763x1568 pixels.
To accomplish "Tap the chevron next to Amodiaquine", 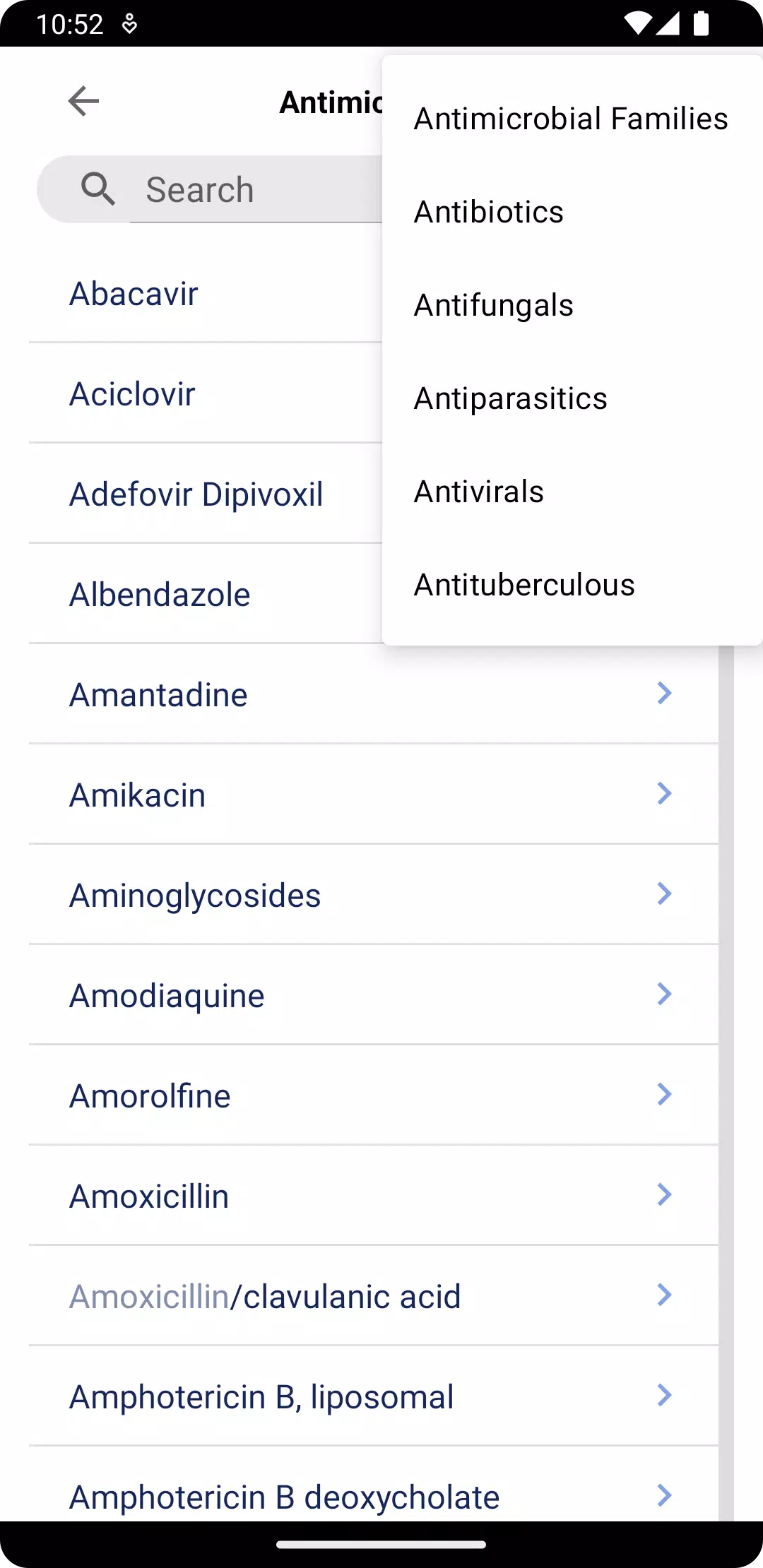I will click(664, 994).
